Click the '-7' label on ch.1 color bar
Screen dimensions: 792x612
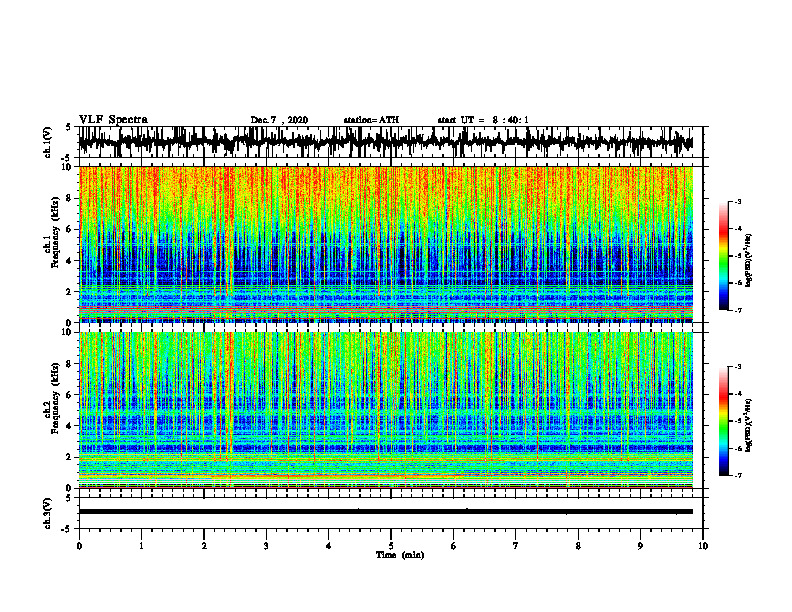coord(737,310)
